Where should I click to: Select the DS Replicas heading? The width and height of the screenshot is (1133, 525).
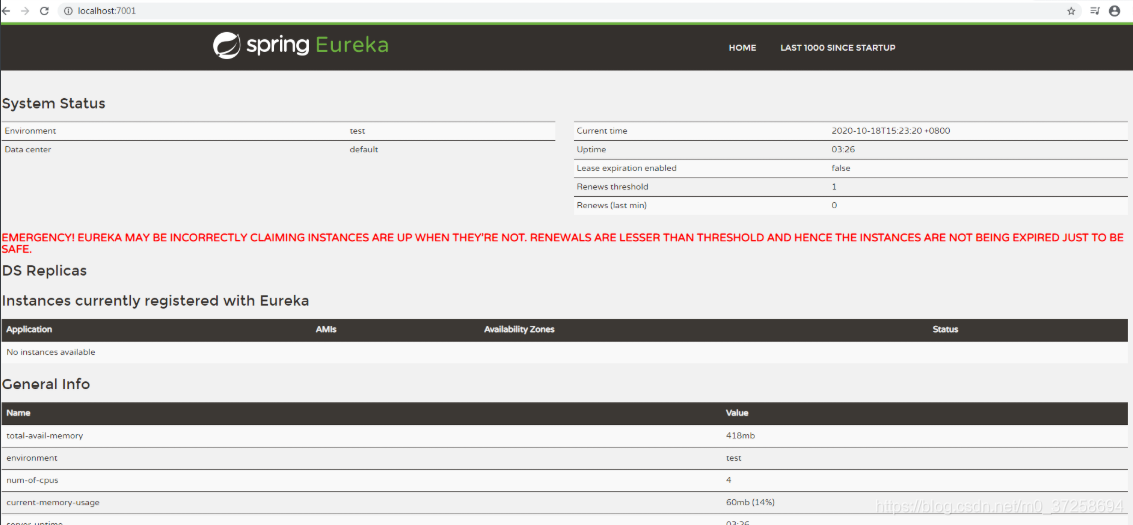45,271
